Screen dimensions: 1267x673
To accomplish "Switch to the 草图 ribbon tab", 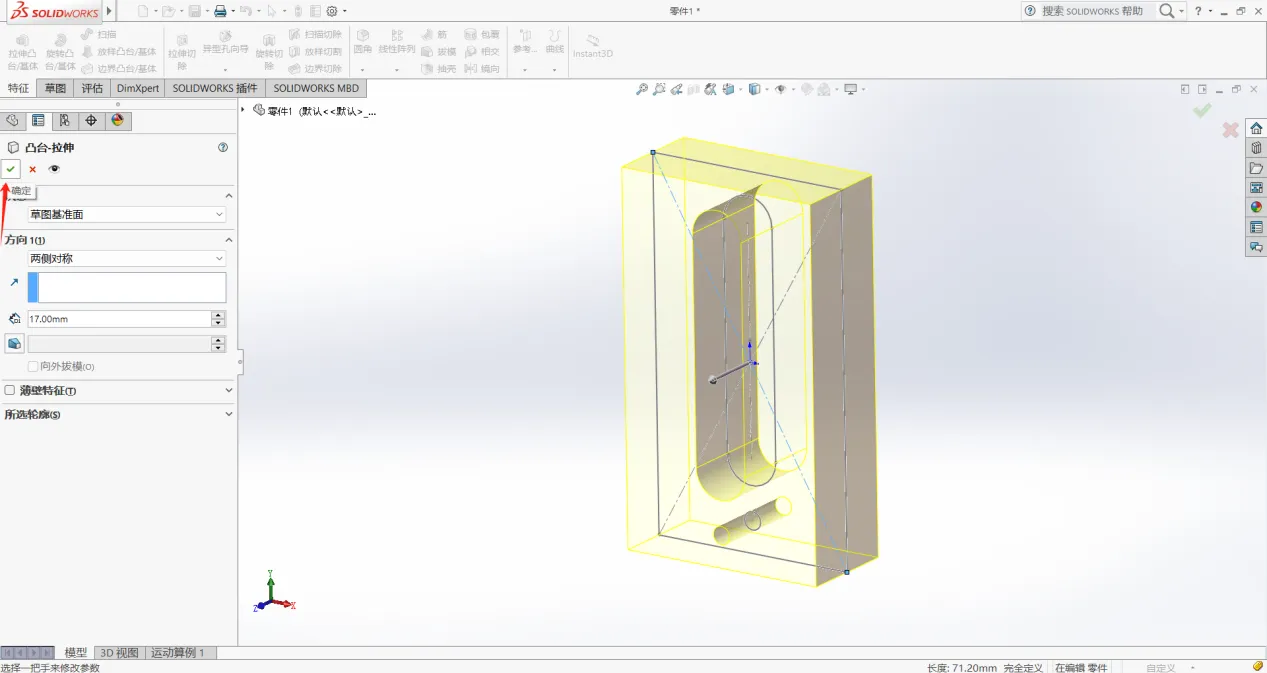I will click(x=55, y=88).
